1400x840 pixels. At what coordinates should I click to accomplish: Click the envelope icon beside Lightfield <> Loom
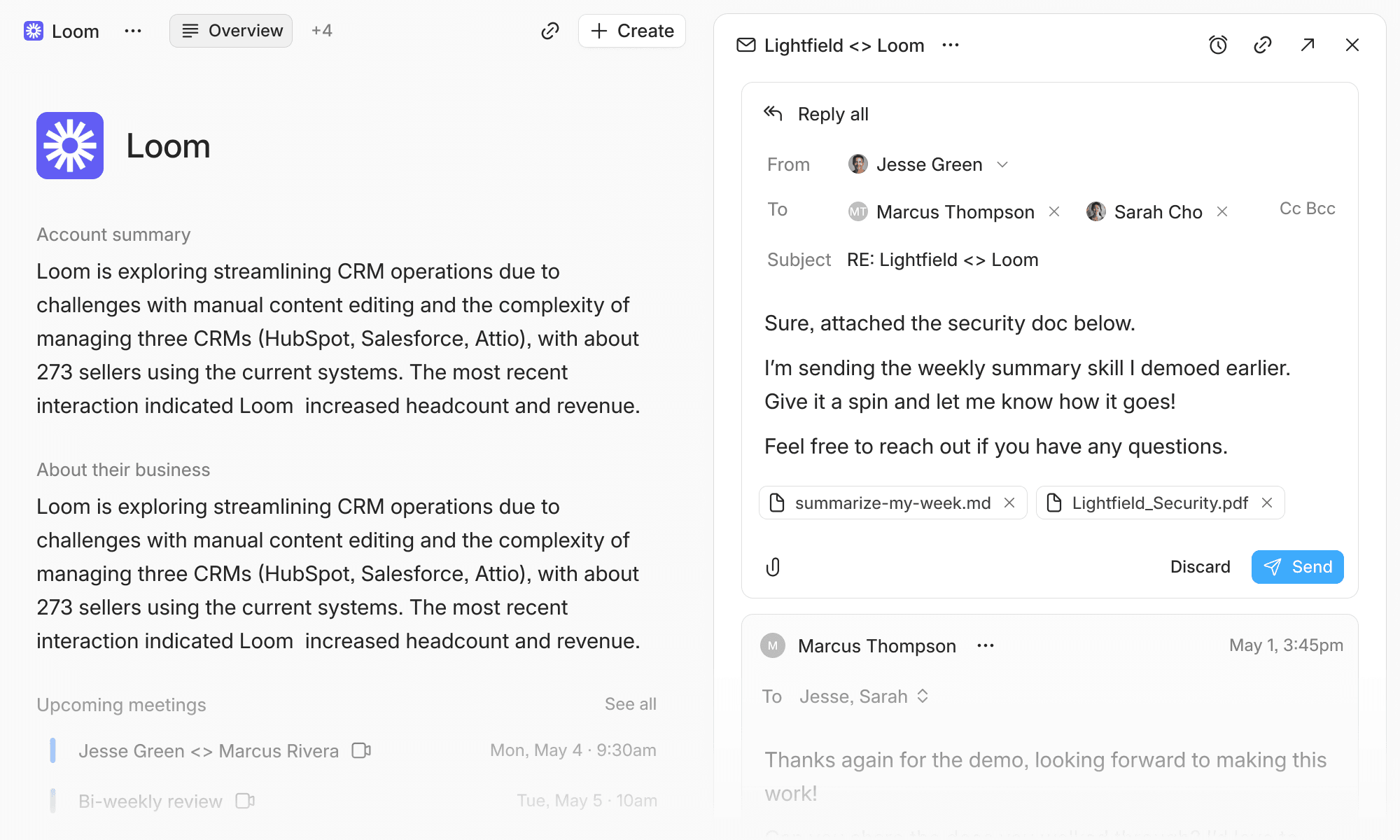tap(746, 45)
